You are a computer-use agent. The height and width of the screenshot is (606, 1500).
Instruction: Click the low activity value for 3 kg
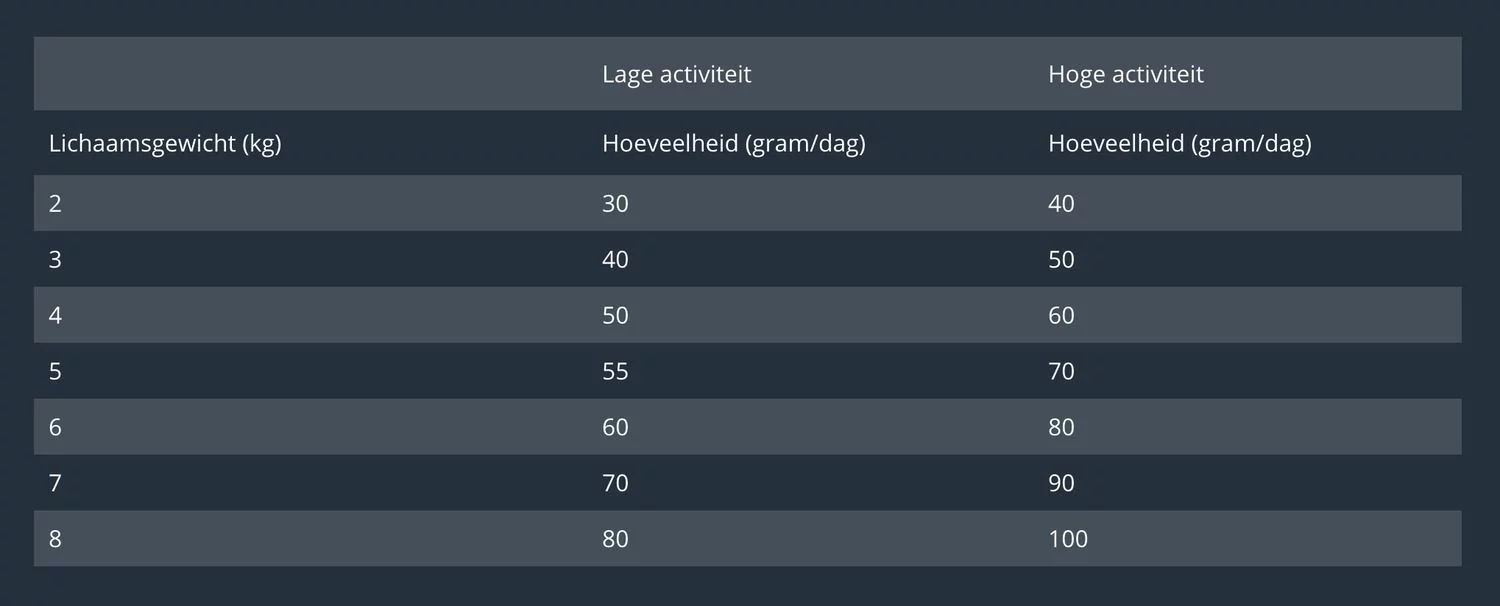615,260
